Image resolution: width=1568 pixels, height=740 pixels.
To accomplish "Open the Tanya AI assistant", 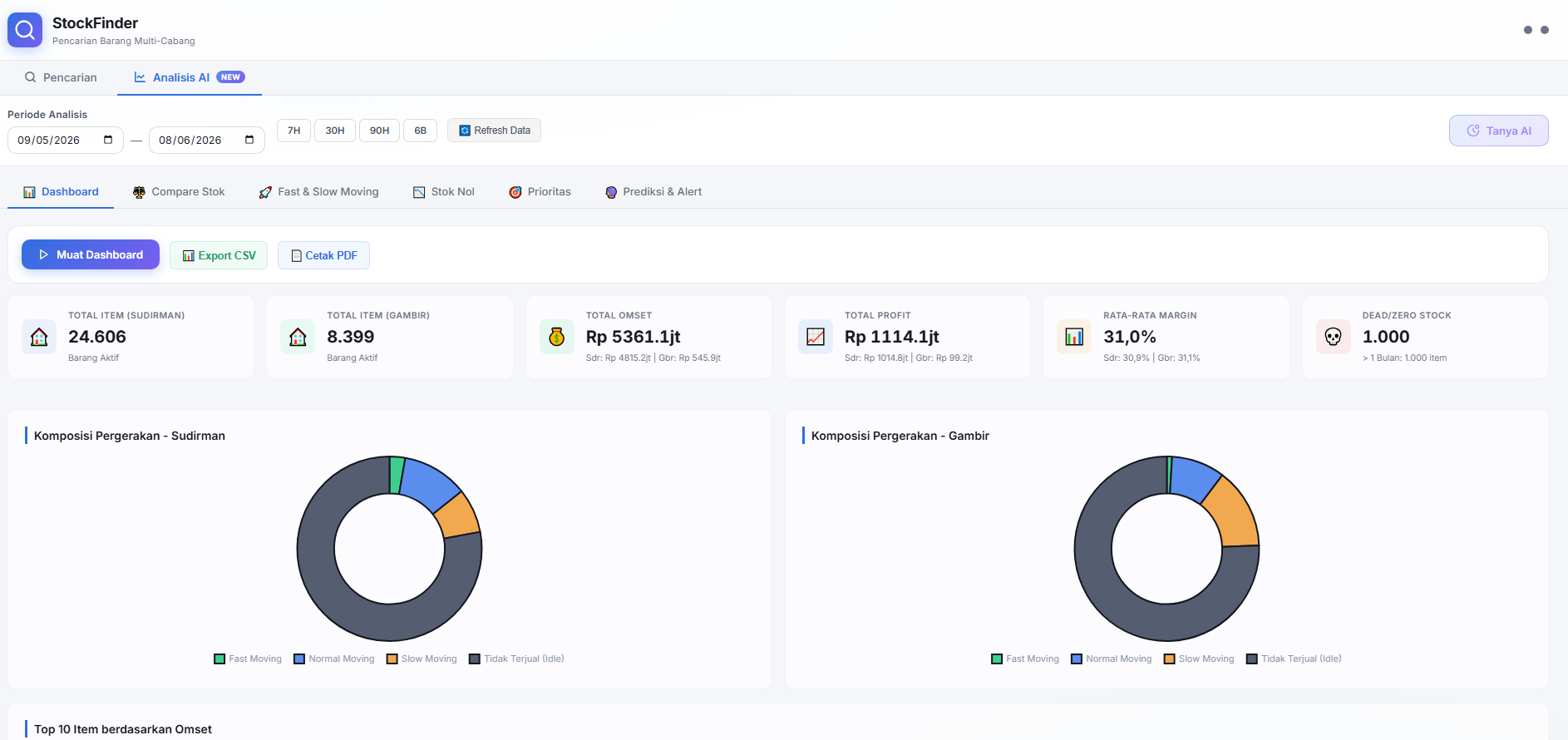I will [x=1499, y=131].
